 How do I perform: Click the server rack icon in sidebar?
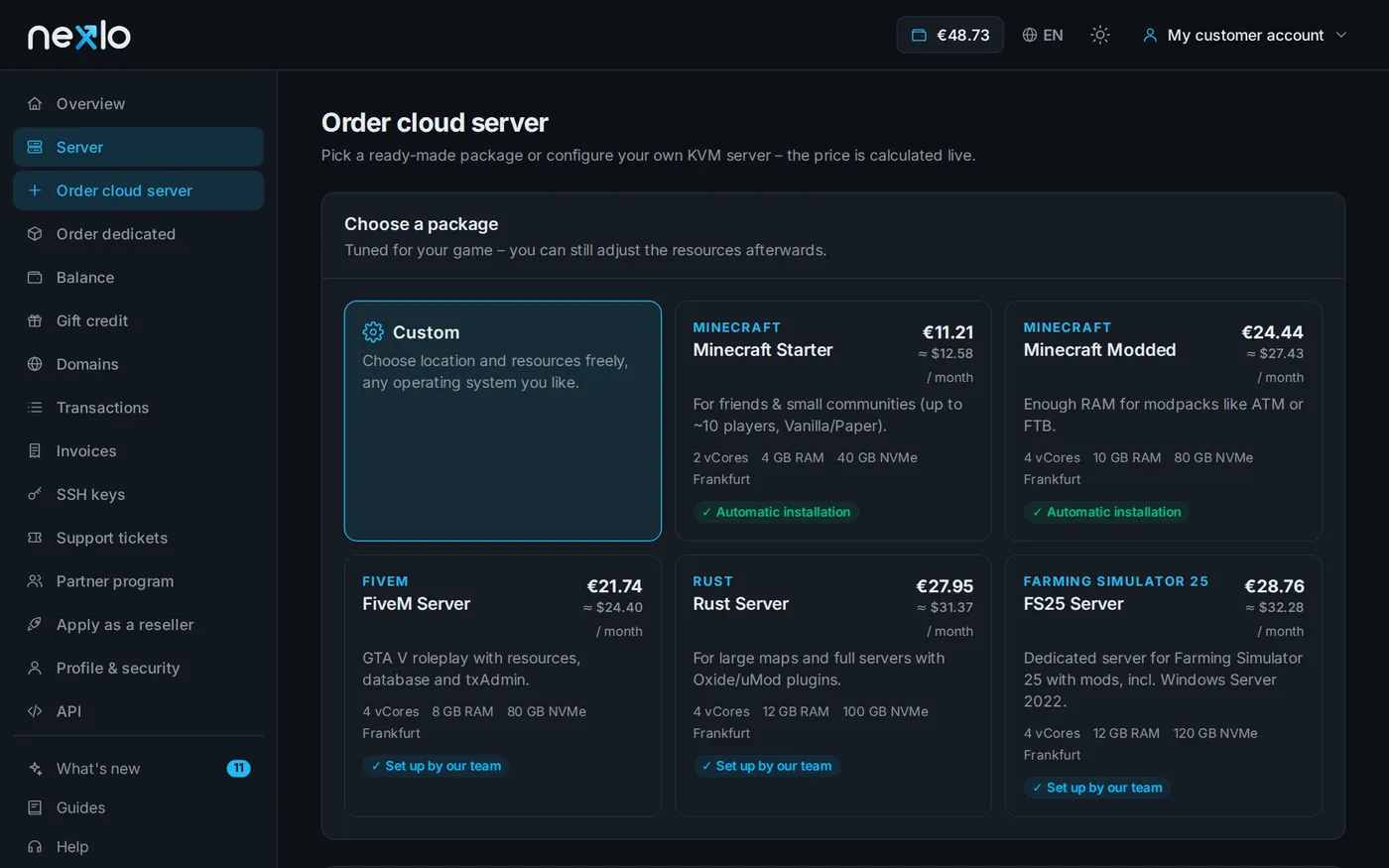pos(35,147)
